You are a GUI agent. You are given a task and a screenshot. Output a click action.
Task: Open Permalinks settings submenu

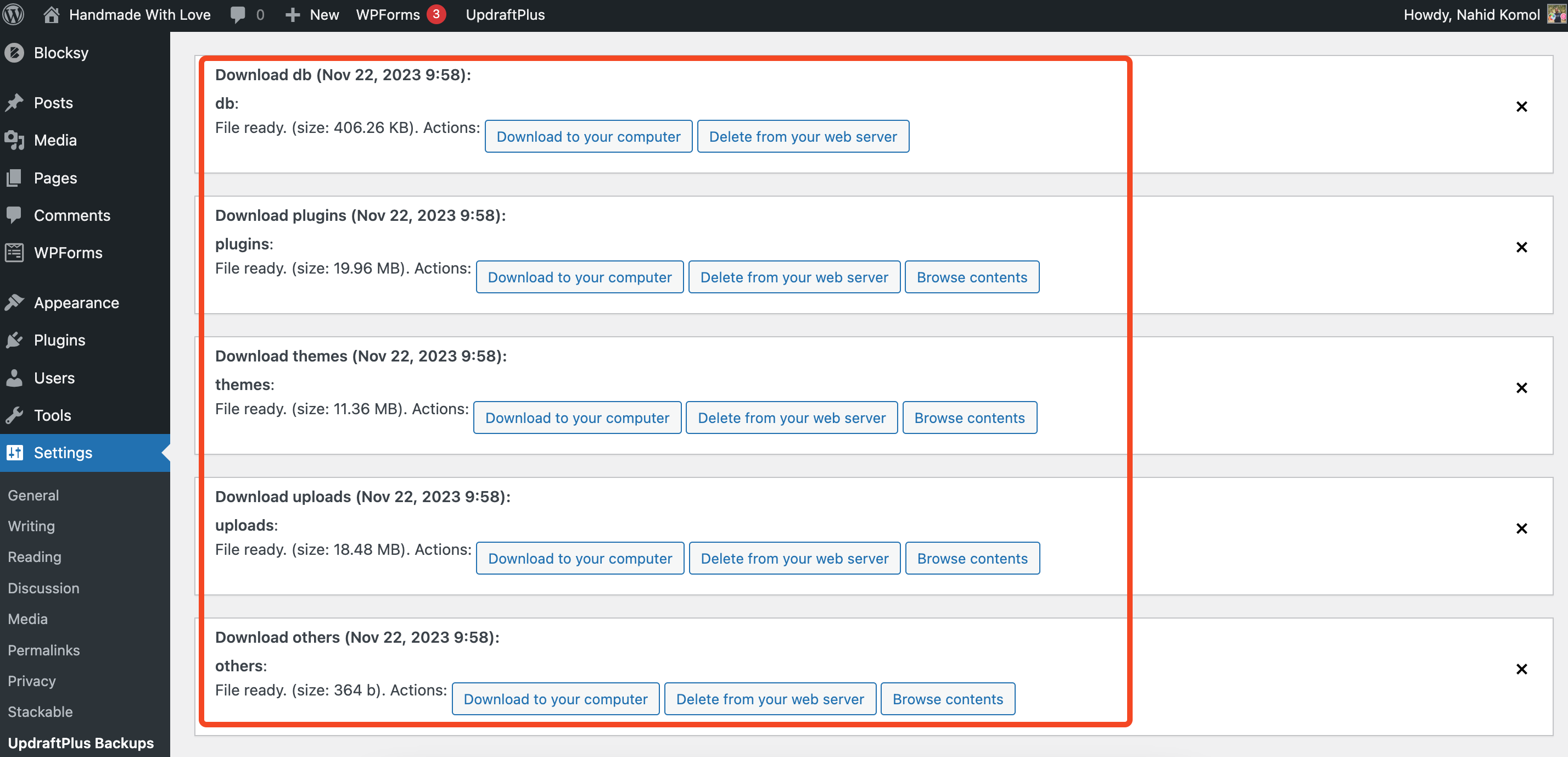[x=44, y=650]
